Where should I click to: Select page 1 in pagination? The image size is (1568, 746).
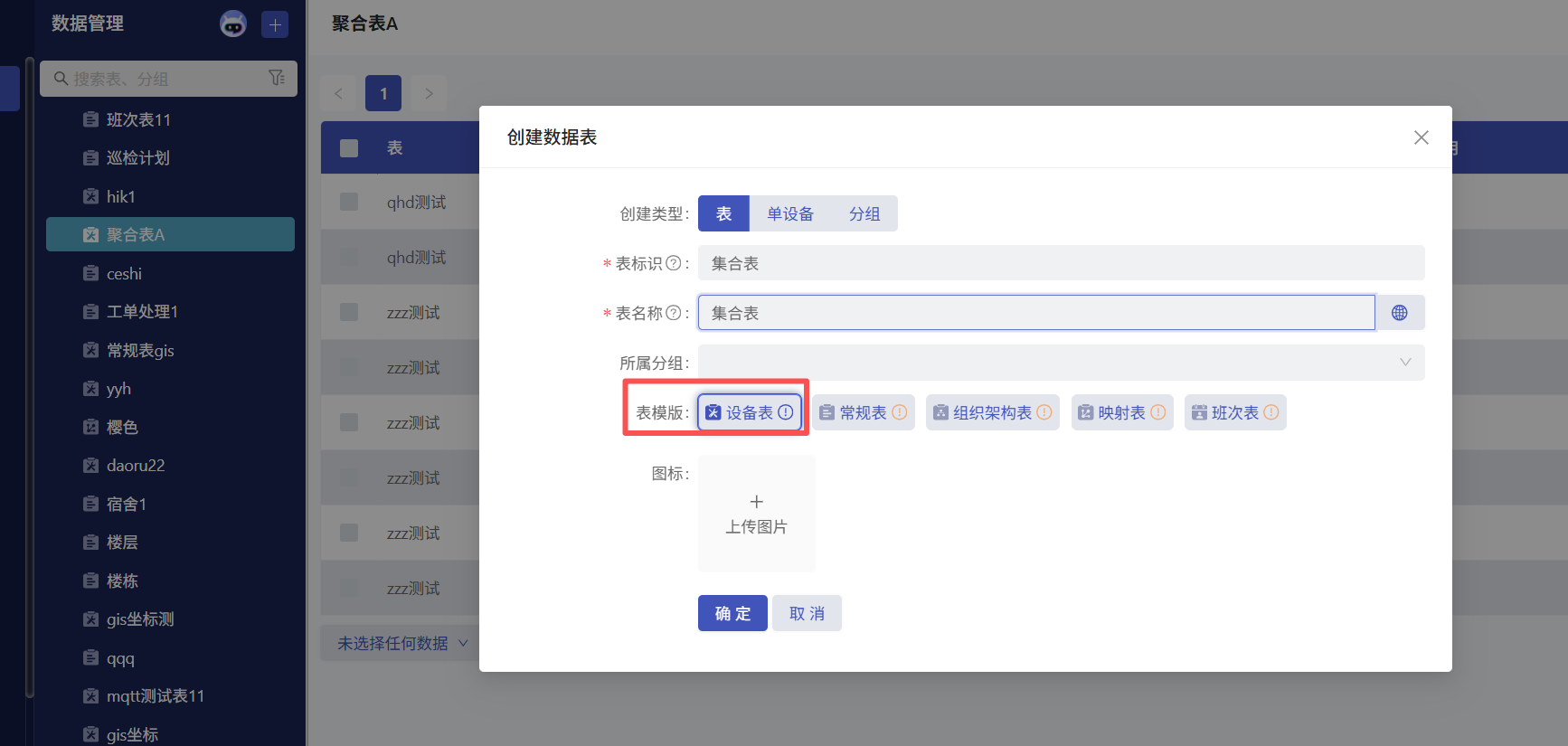(x=383, y=93)
